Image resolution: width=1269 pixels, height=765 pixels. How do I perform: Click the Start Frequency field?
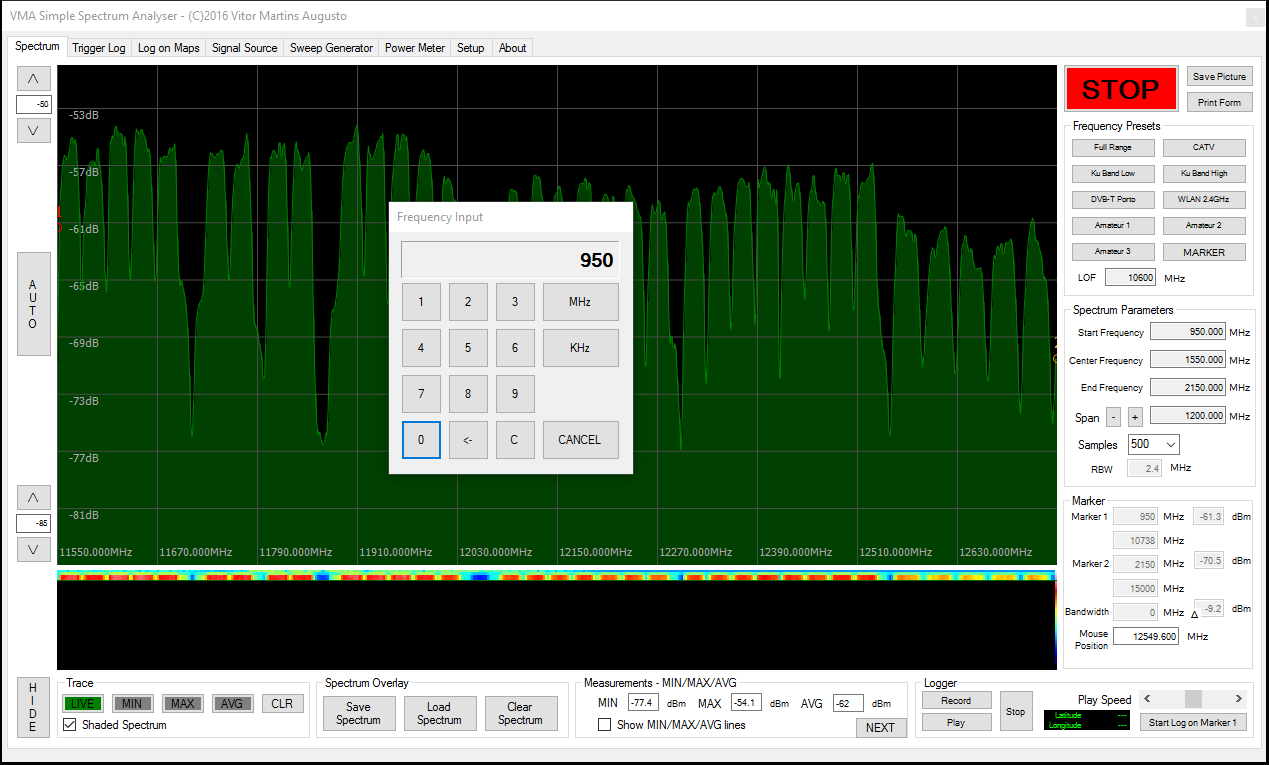click(x=1188, y=332)
